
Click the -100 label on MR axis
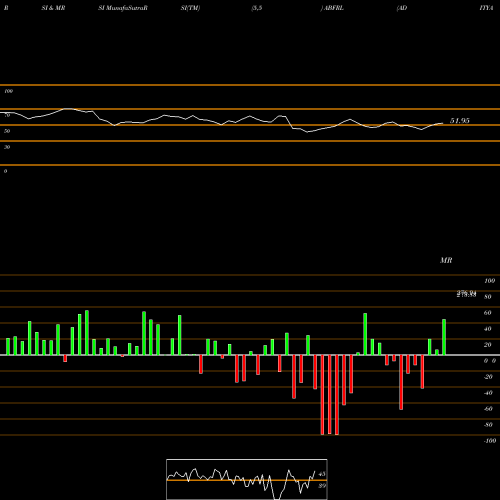pos(490,441)
